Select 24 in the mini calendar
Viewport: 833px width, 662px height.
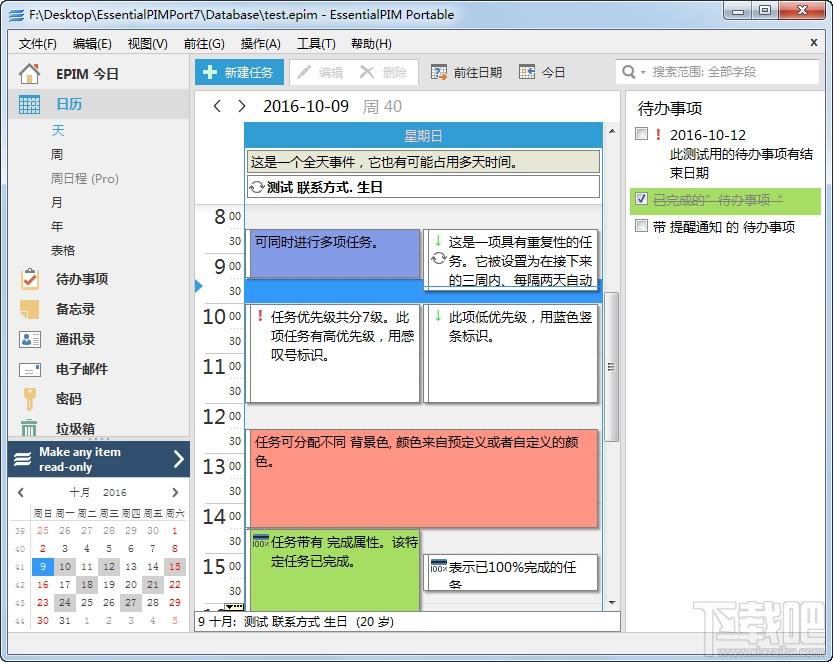pyautogui.click(x=65, y=602)
